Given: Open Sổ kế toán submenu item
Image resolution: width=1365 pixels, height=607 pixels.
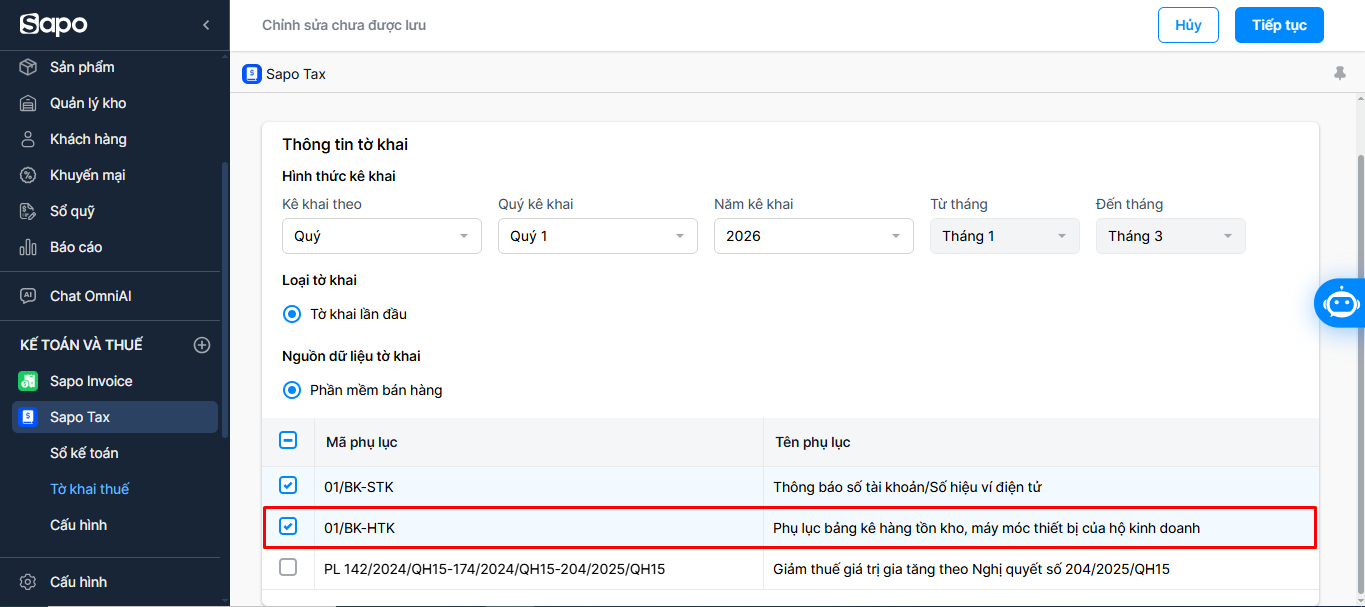Looking at the screenshot, I should pos(84,453).
